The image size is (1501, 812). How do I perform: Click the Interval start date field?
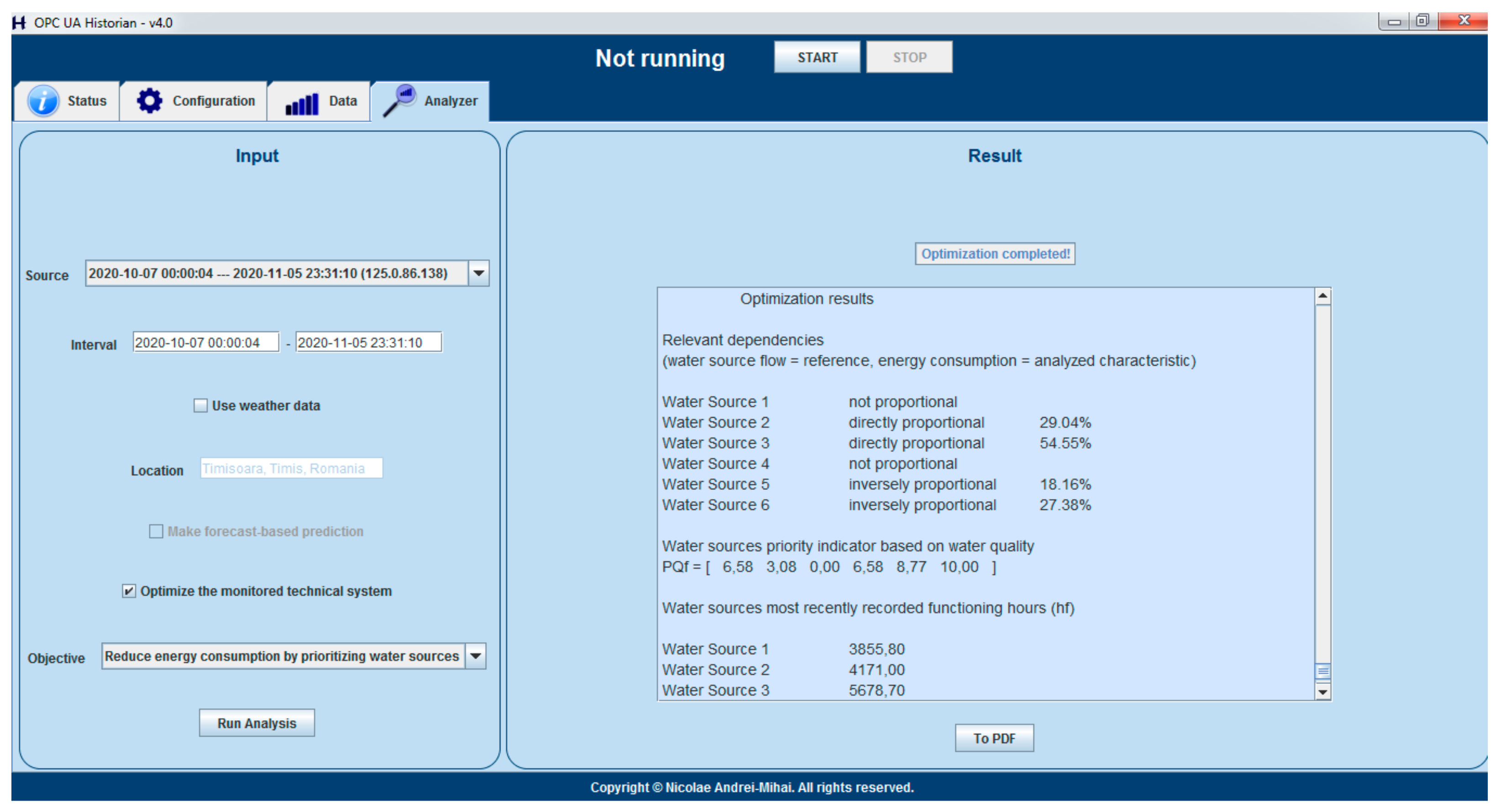click(x=206, y=342)
